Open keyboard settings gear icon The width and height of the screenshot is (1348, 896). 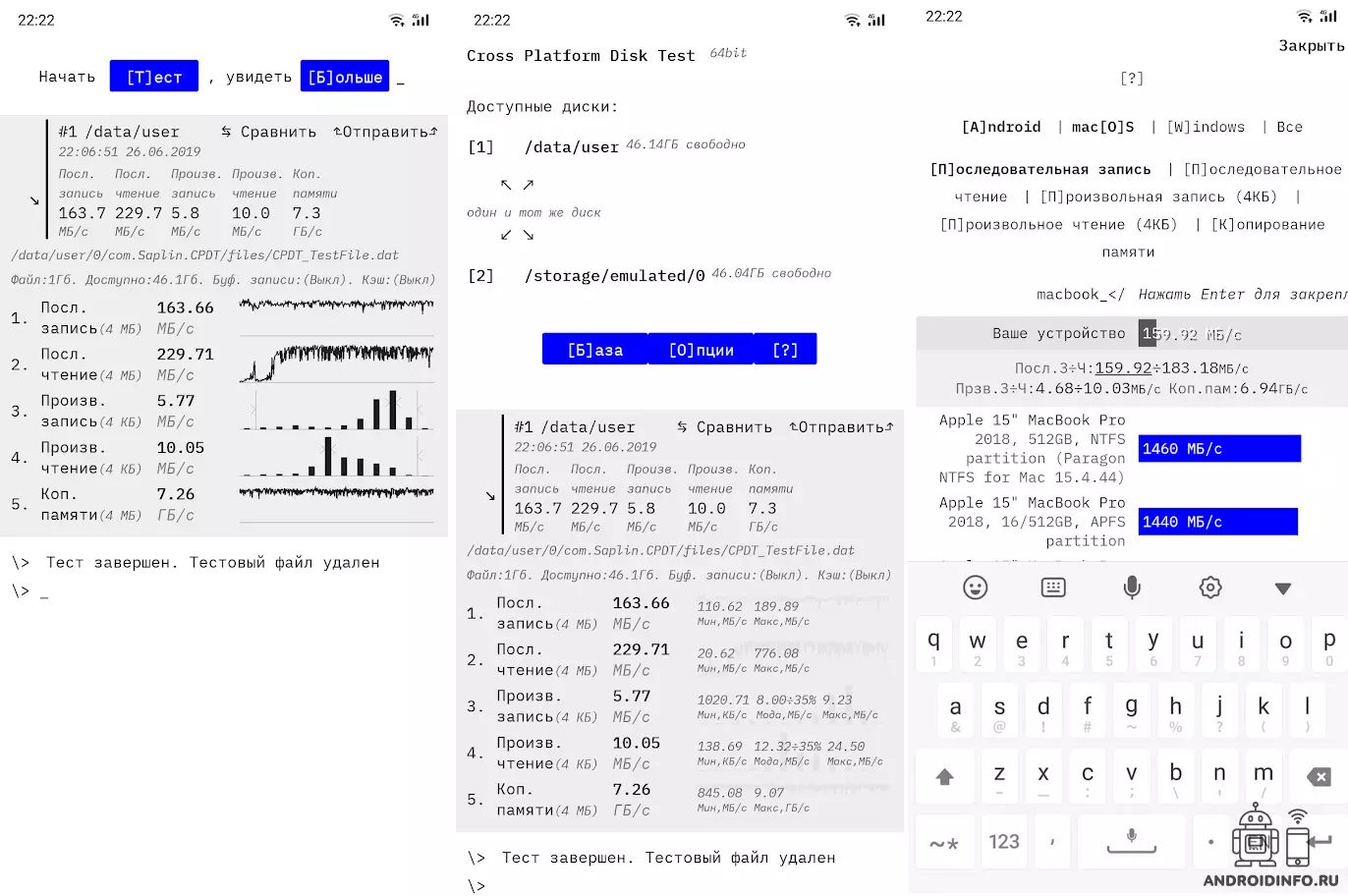point(1210,588)
